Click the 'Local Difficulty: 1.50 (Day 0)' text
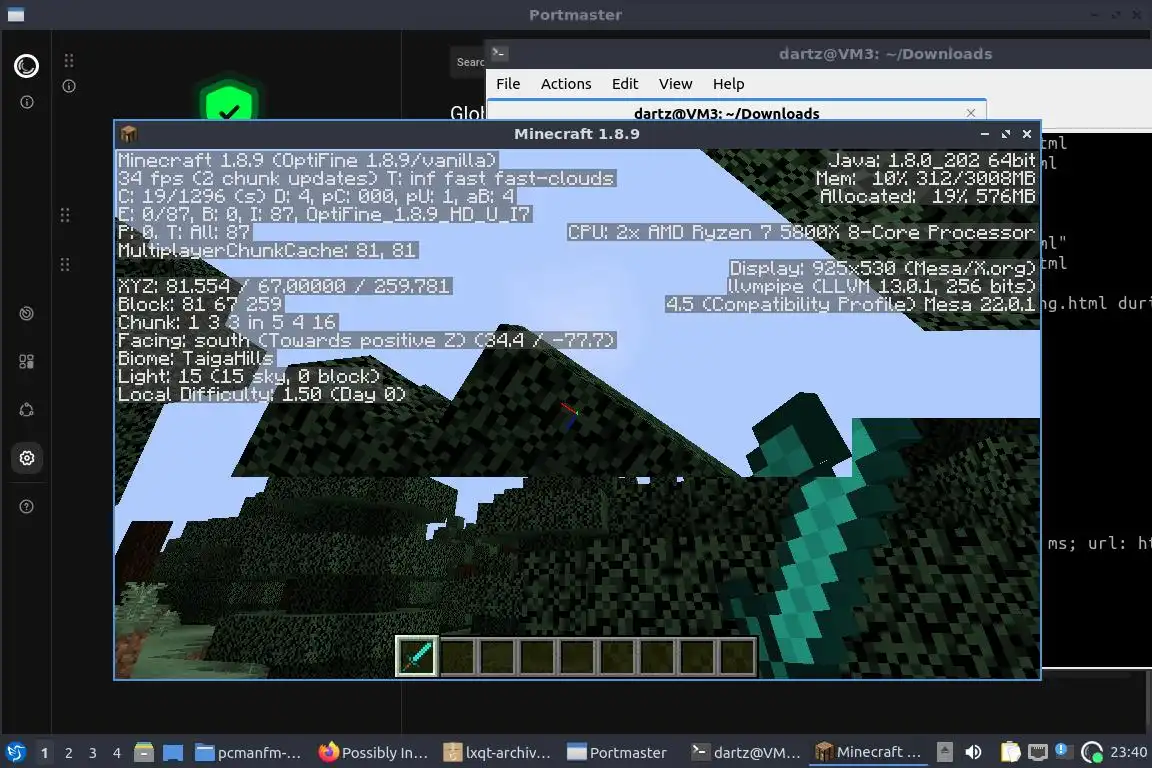Viewport: 1152px width, 768px height. pyautogui.click(x=262, y=395)
